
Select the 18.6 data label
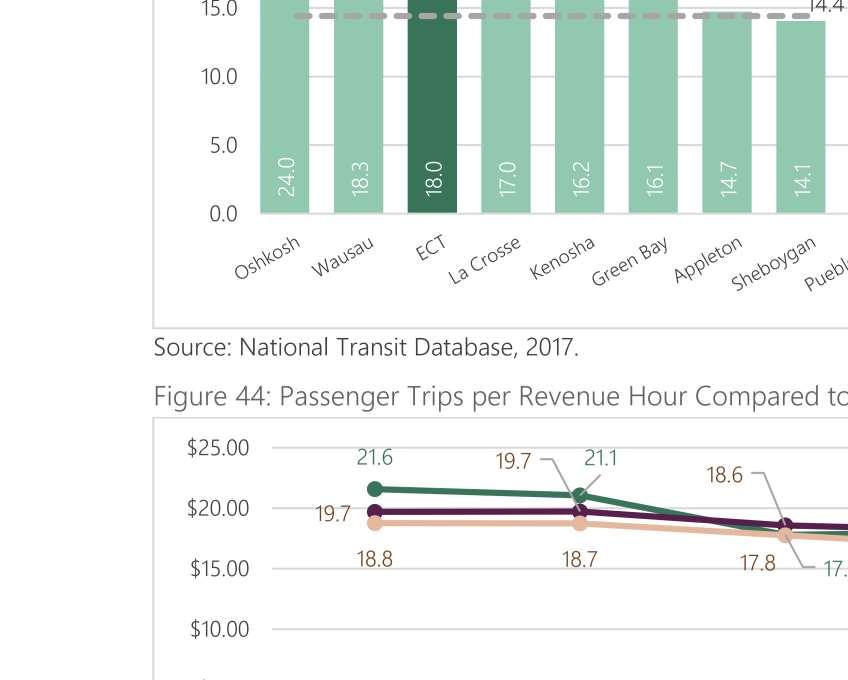pyautogui.click(x=725, y=475)
